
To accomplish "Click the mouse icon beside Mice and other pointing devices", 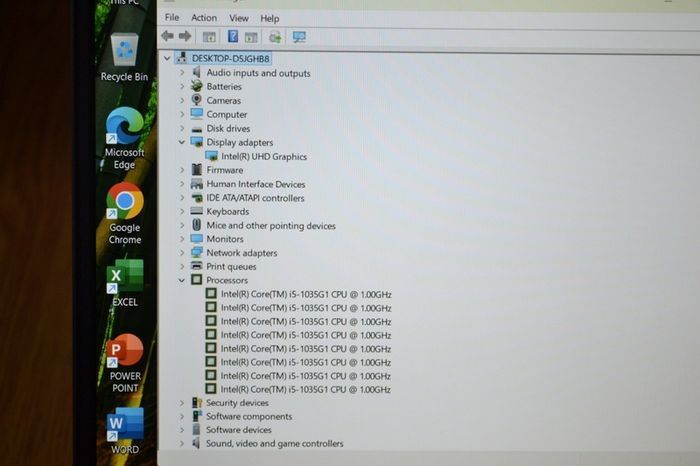I will tap(196, 225).
